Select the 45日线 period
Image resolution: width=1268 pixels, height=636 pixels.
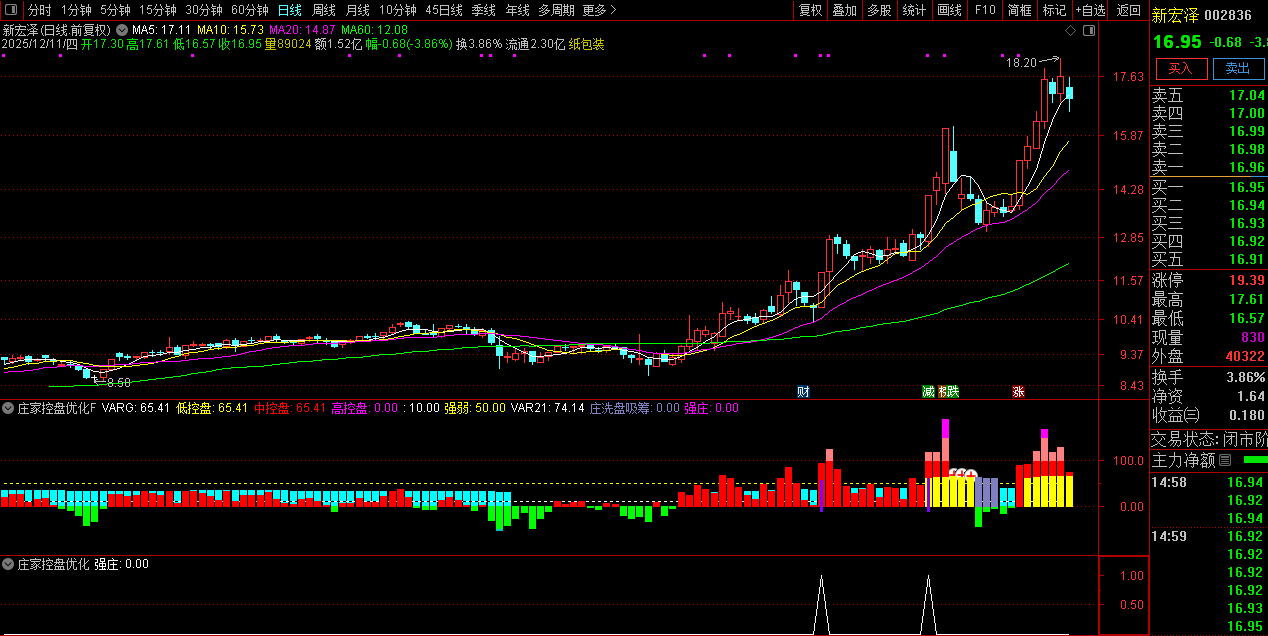click(443, 10)
